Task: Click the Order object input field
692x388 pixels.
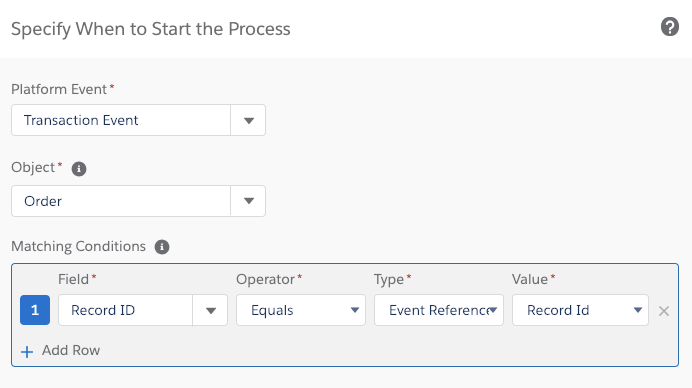Action: point(121,201)
